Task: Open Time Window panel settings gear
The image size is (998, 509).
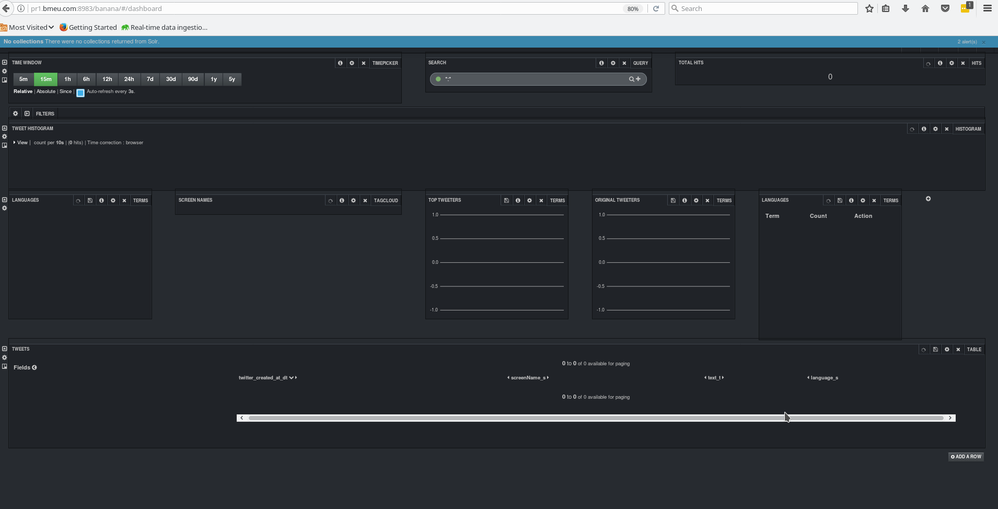Action: (351, 63)
